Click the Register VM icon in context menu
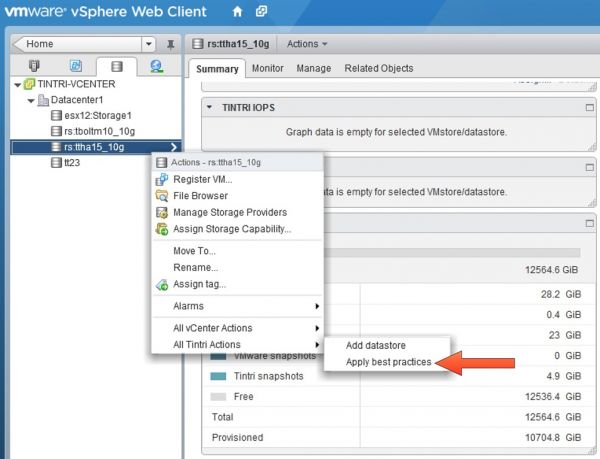 [x=162, y=179]
